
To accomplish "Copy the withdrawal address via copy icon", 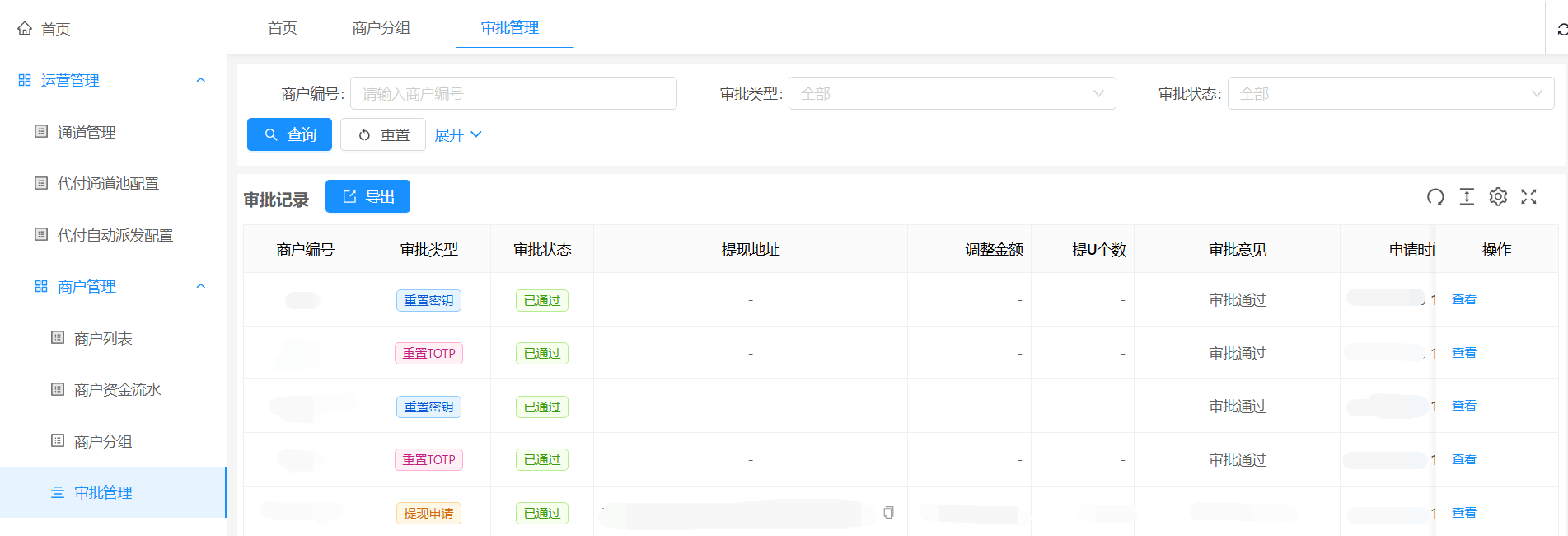I will click(888, 513).
